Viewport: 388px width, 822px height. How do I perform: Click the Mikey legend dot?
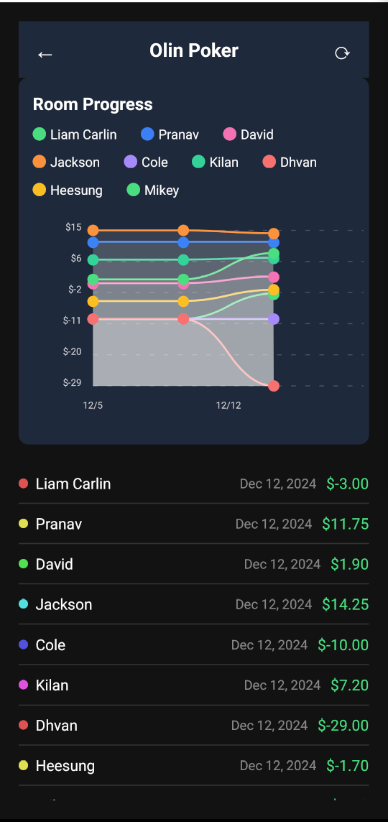coord(133,190)
